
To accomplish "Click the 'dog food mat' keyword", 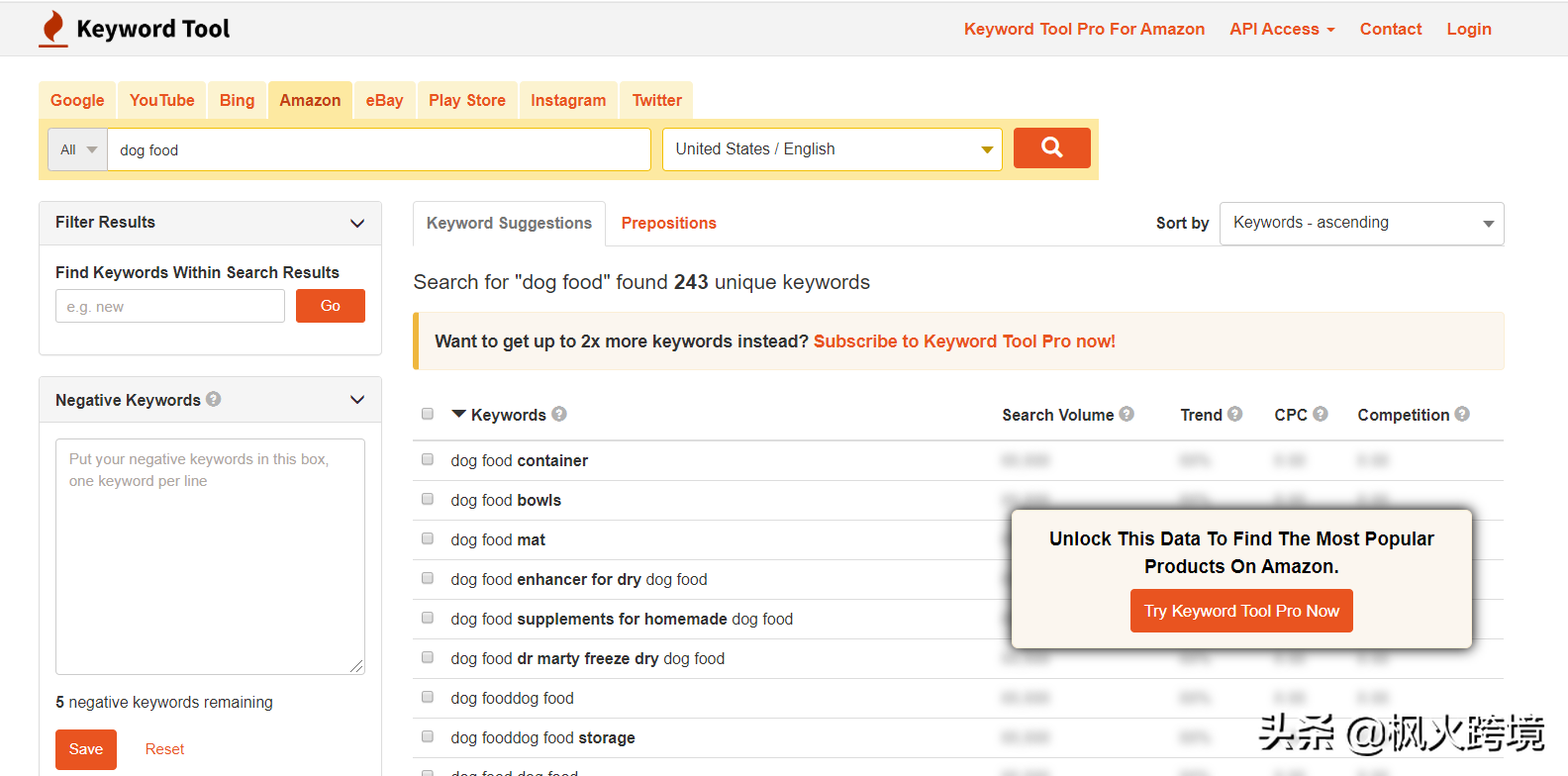I will [x=498, y=539].
